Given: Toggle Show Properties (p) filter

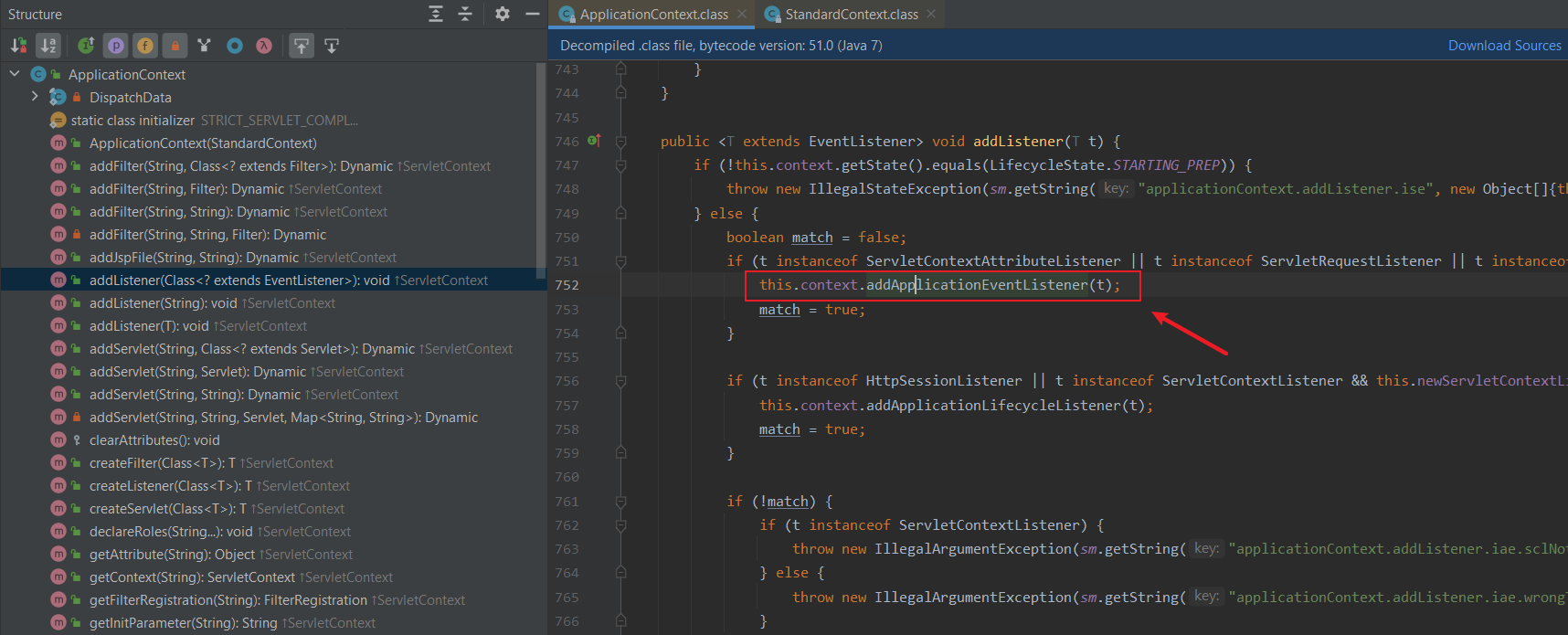Looking at the screenshot, I should (115, 45).
